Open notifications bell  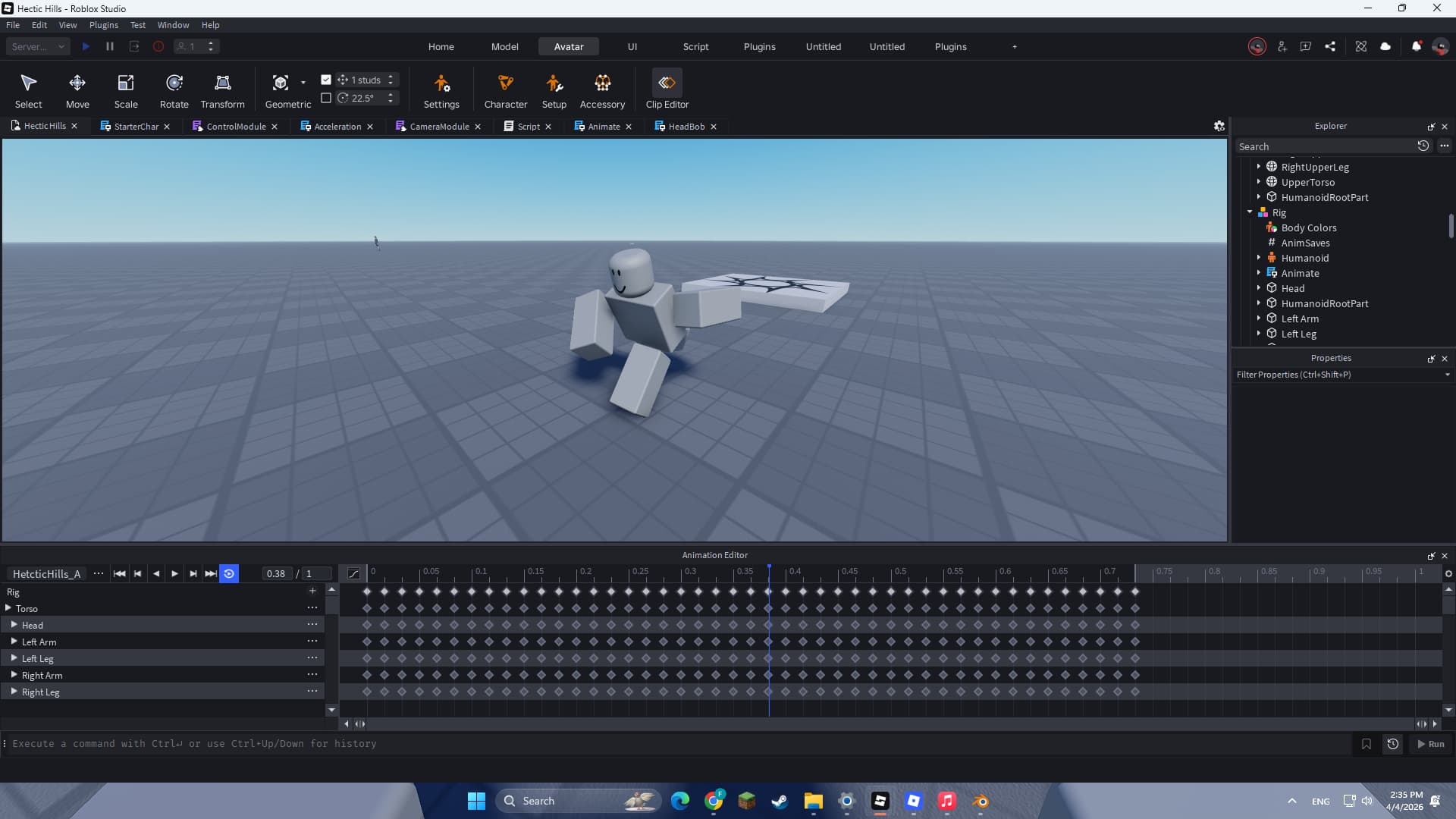point(1416,47)
